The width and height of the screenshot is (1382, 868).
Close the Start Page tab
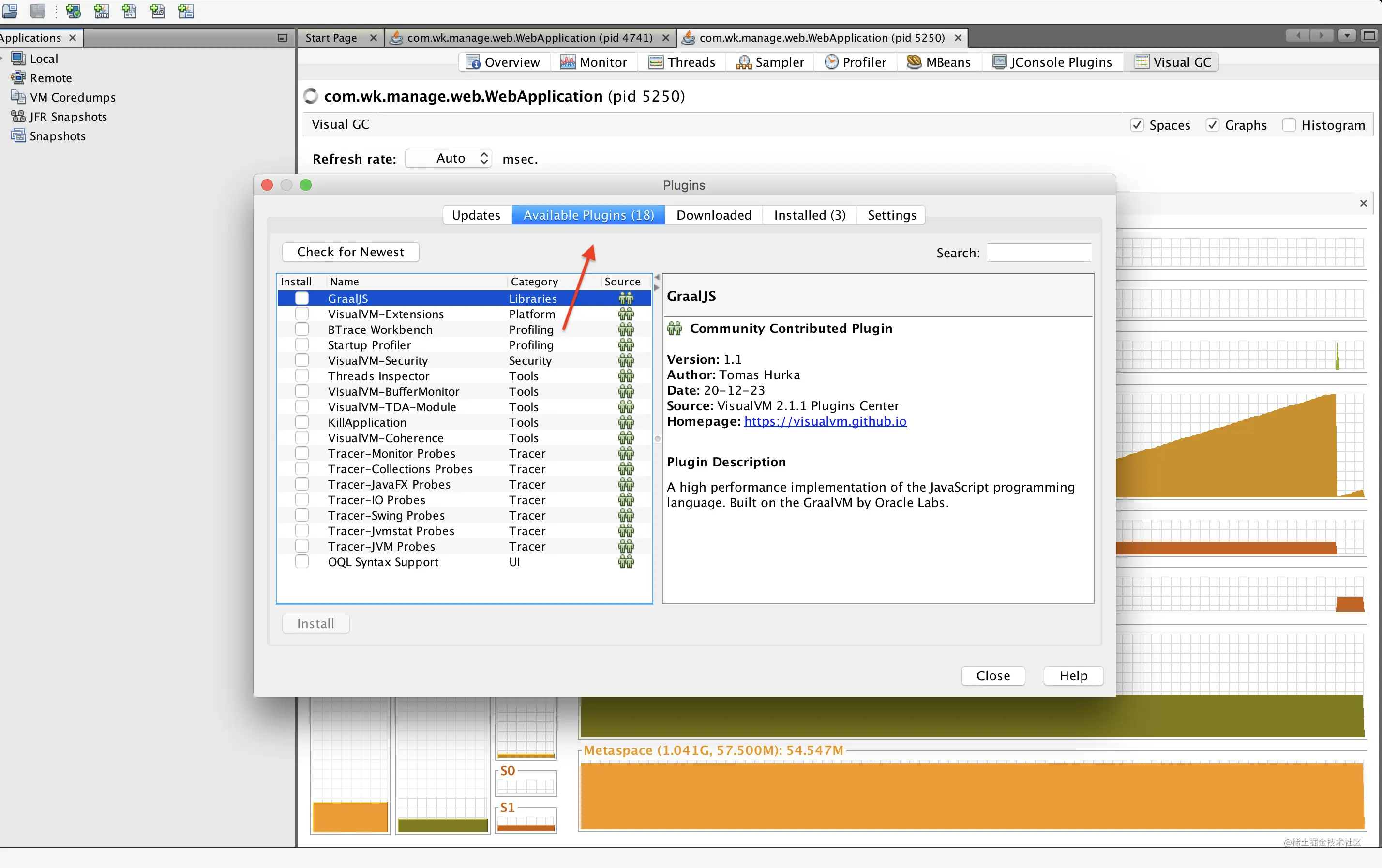click(373, 38)
